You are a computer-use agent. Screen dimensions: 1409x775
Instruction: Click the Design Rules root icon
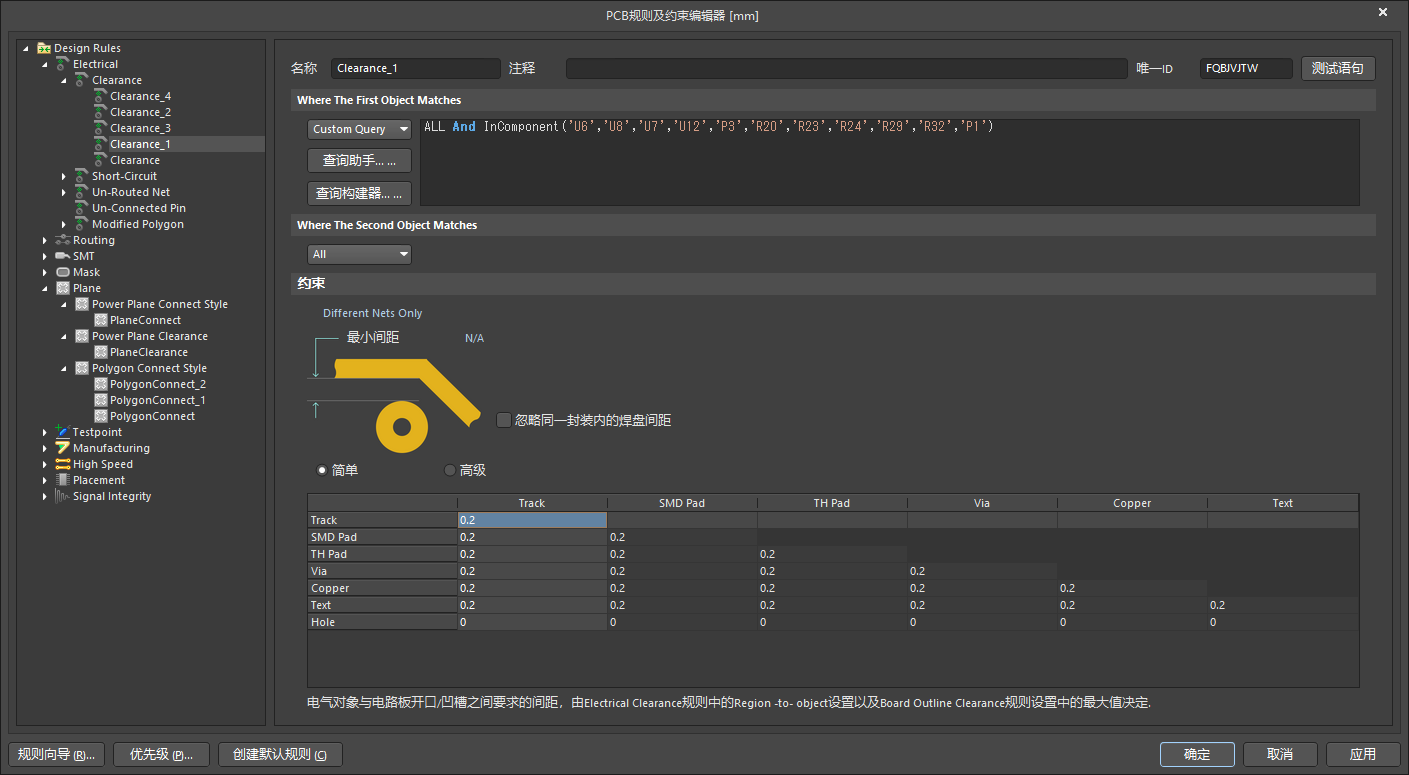(44, 48)
